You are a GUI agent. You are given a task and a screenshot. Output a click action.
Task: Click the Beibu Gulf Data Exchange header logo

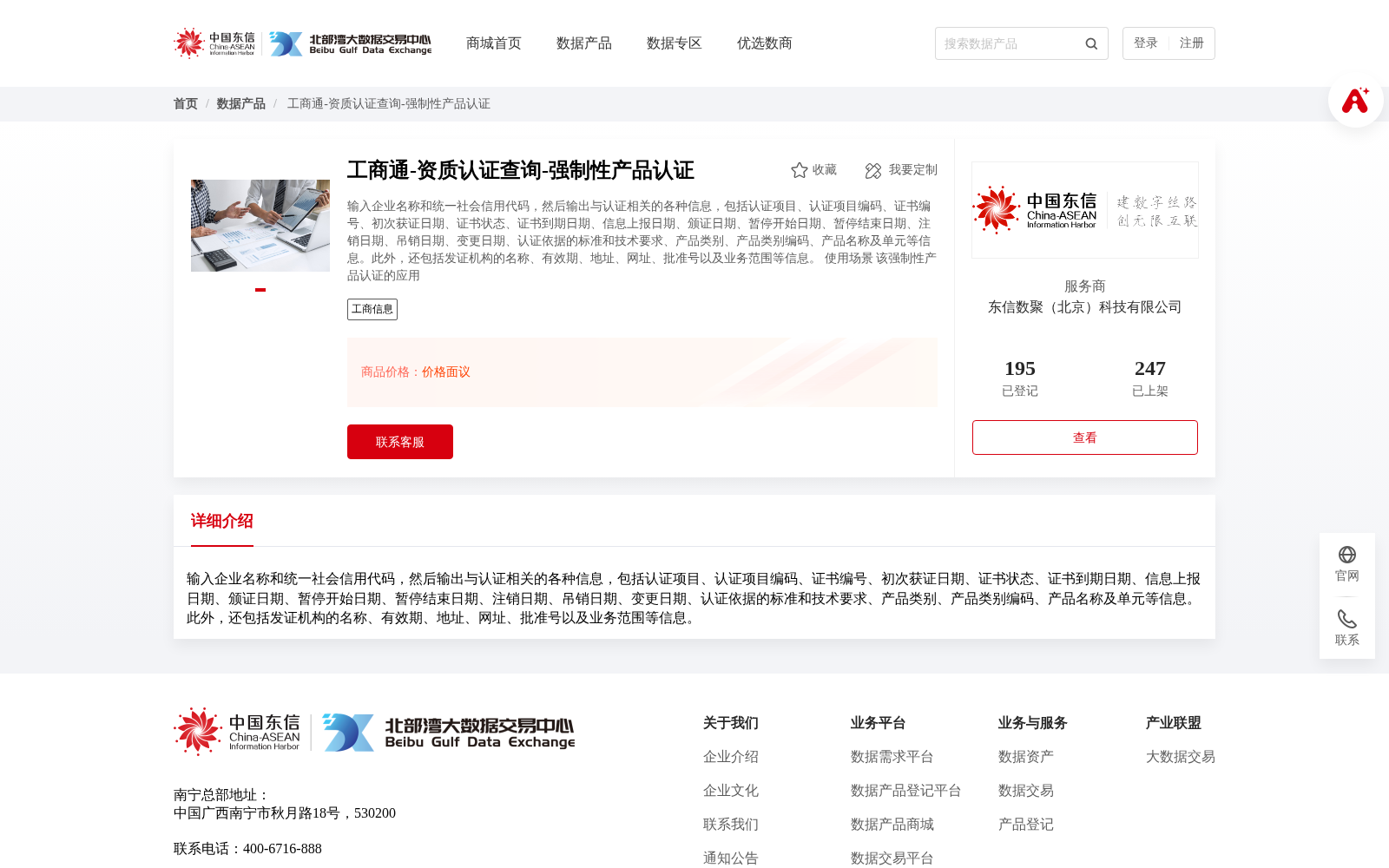coord(350,43)
